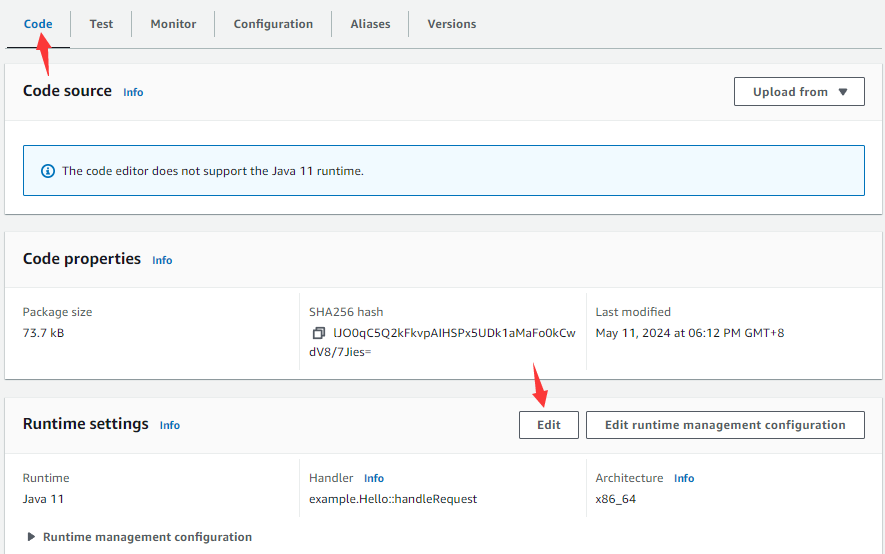Click Edit runtime management configuration button

(725, 425)
